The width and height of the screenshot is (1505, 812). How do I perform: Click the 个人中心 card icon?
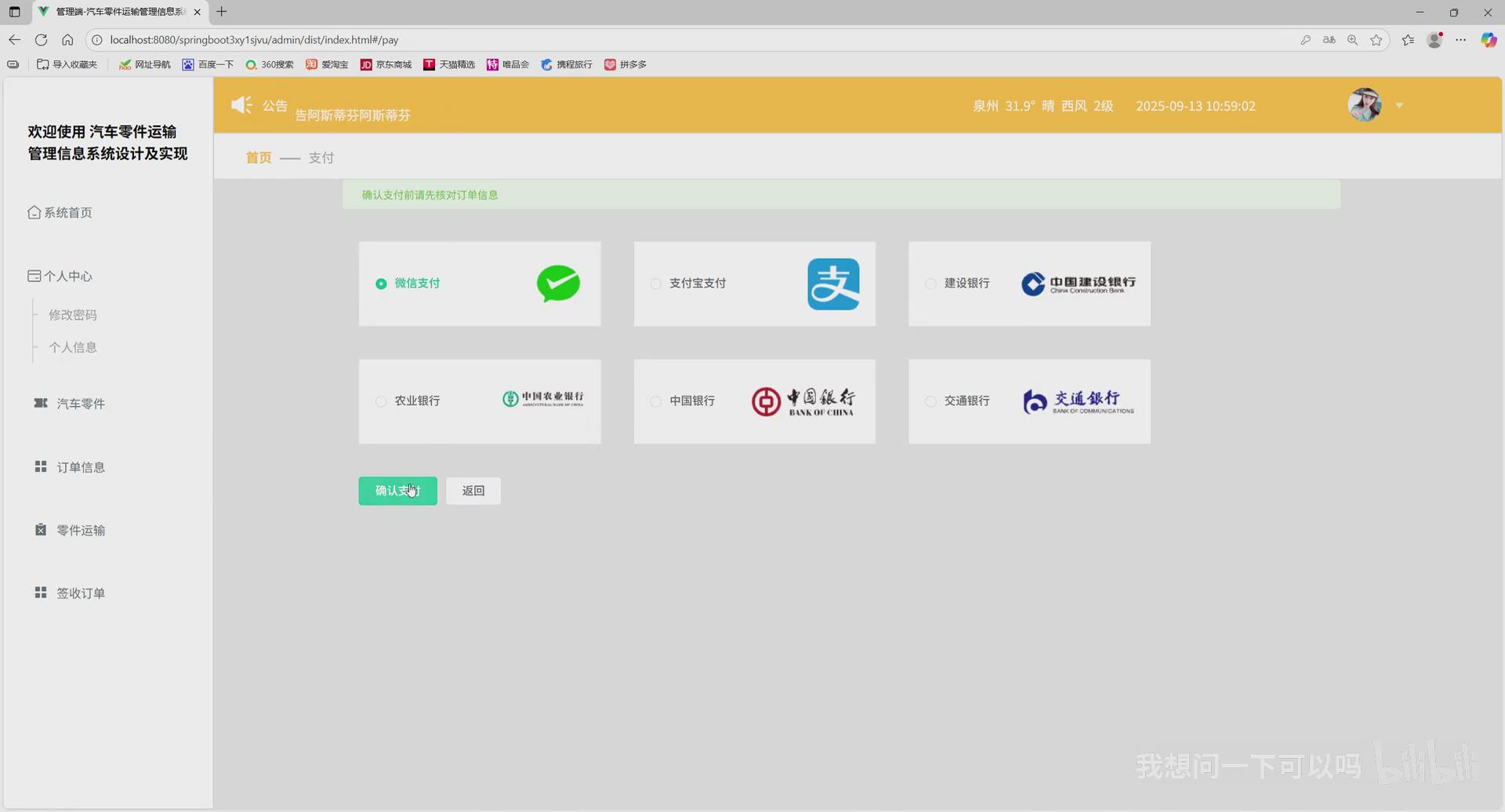coord(34,276)
